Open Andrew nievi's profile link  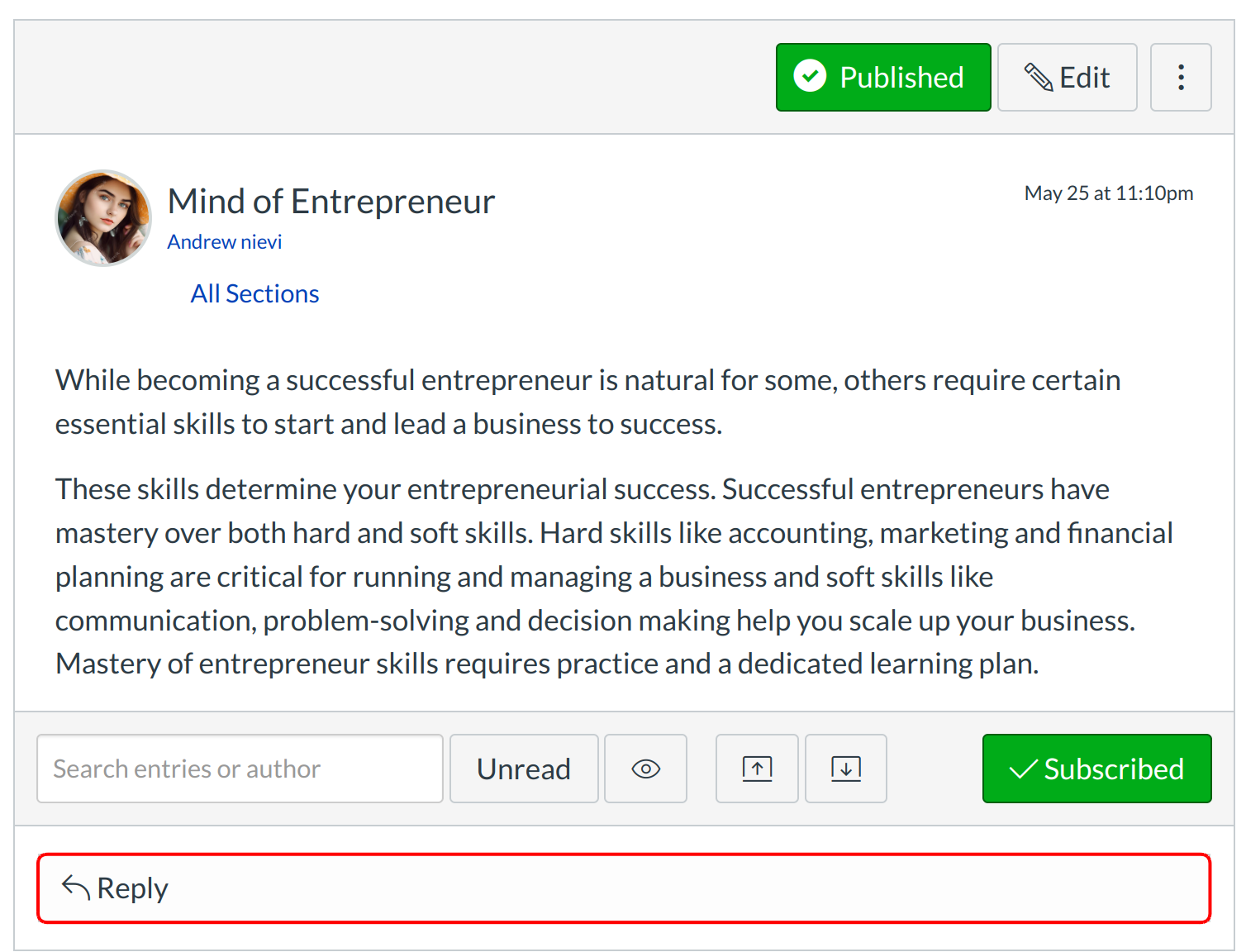click(224, 242)
